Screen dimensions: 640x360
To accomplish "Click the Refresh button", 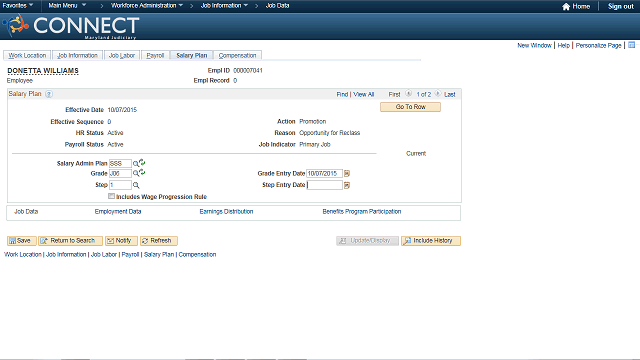I will pos(159,241).
